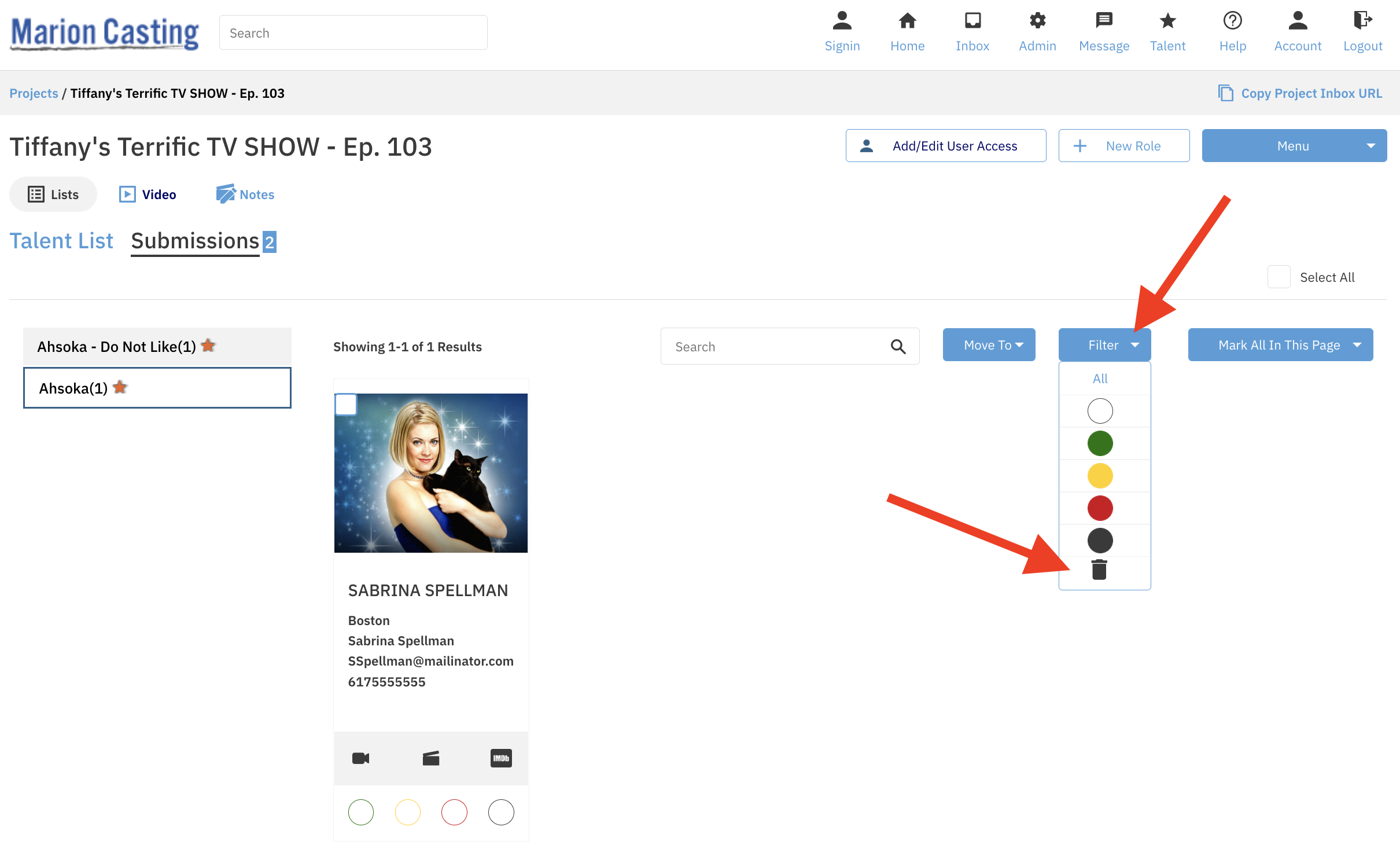
Task: Collapse the Filter dropdown
Action: tap(1104, 345)
